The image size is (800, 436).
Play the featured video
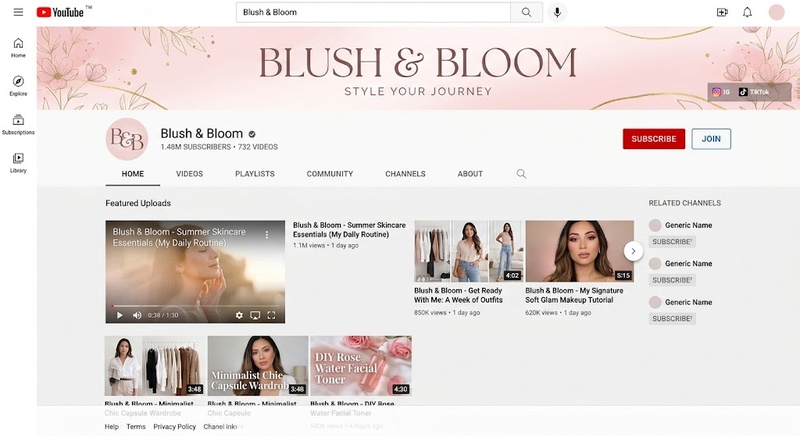coord(119,315)
